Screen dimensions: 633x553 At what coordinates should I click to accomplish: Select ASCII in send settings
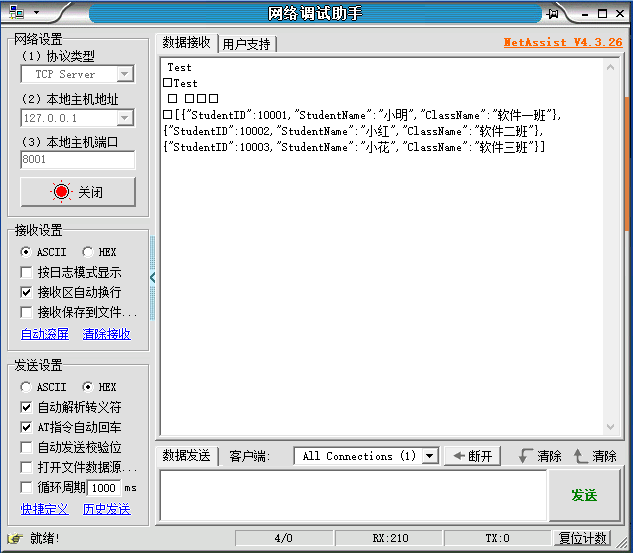(x=43, y=387)
